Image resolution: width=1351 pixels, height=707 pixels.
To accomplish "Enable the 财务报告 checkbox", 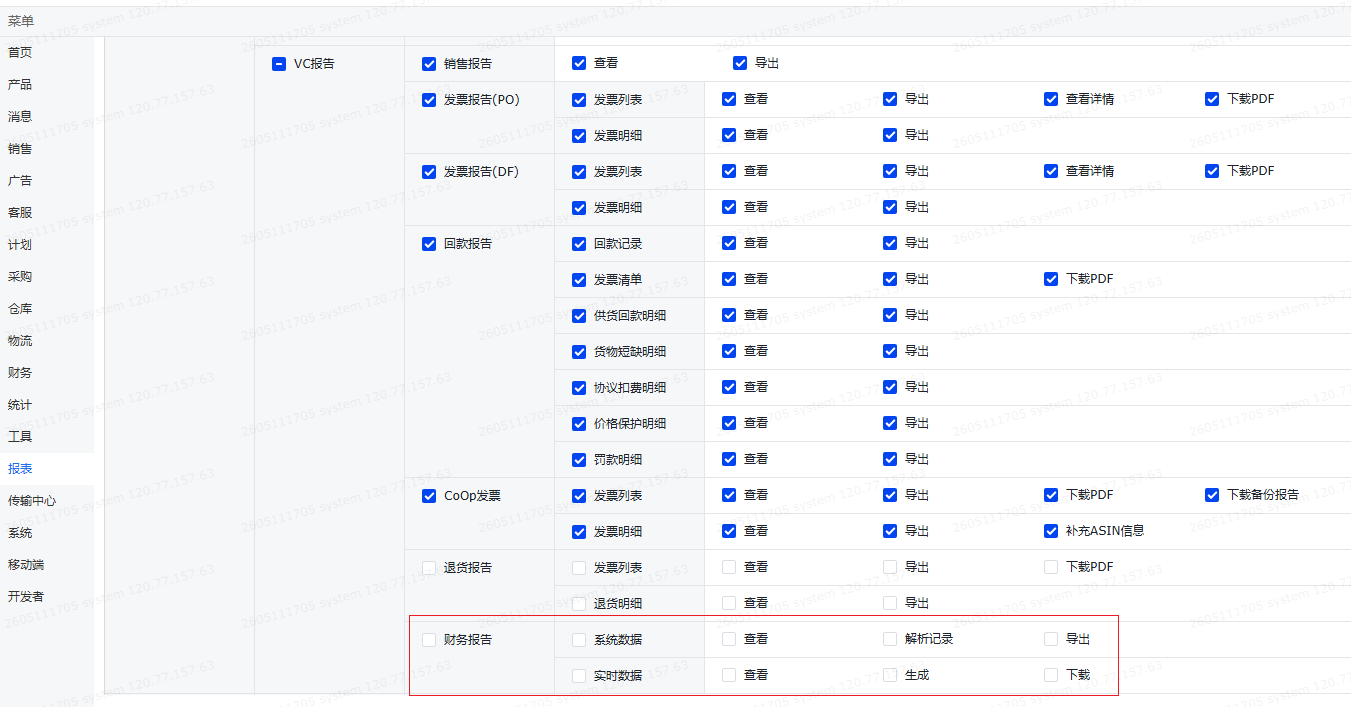I will [x=429, y=639].
